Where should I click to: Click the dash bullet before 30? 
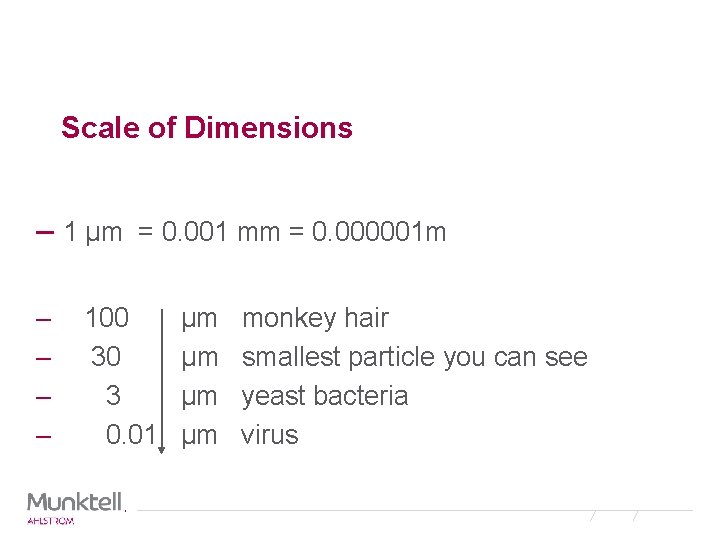(x=43, y=358)
